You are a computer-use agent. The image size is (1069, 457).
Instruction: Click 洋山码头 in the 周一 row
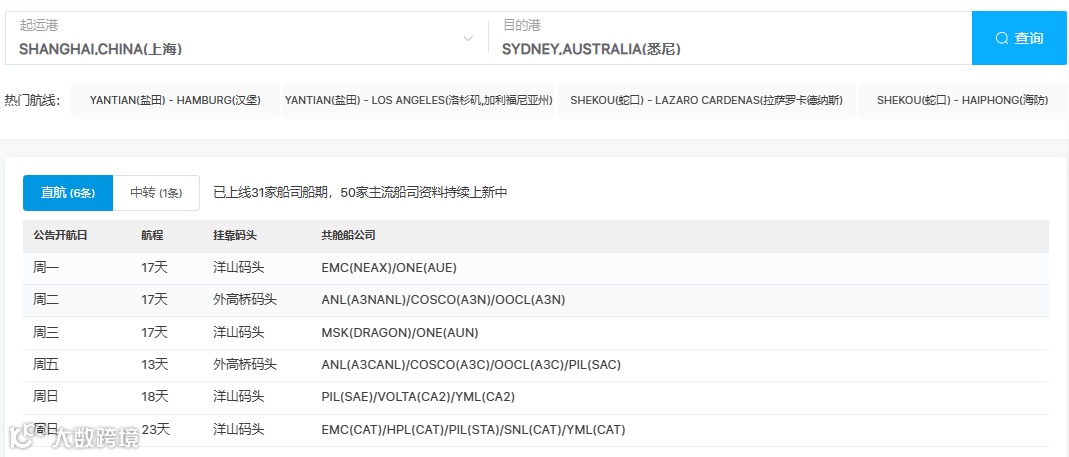pos(239,268)
